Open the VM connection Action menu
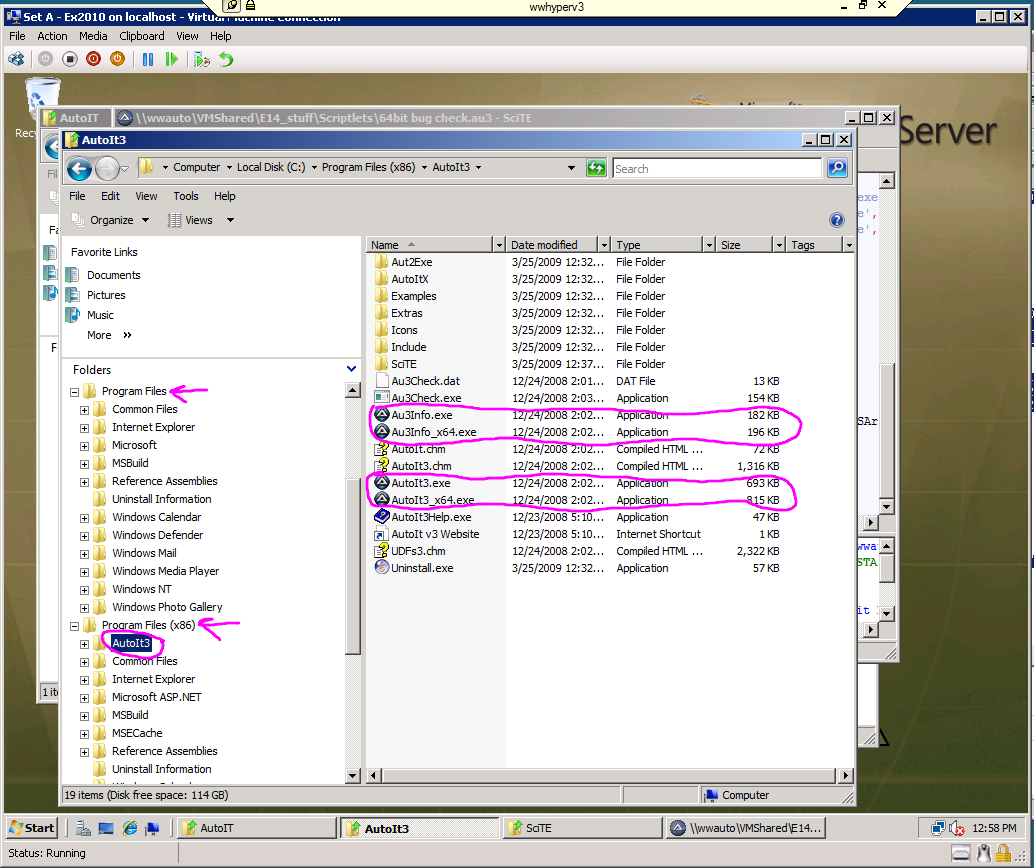1034x868 pixels. pyautogui.click(x=52, y=36)
